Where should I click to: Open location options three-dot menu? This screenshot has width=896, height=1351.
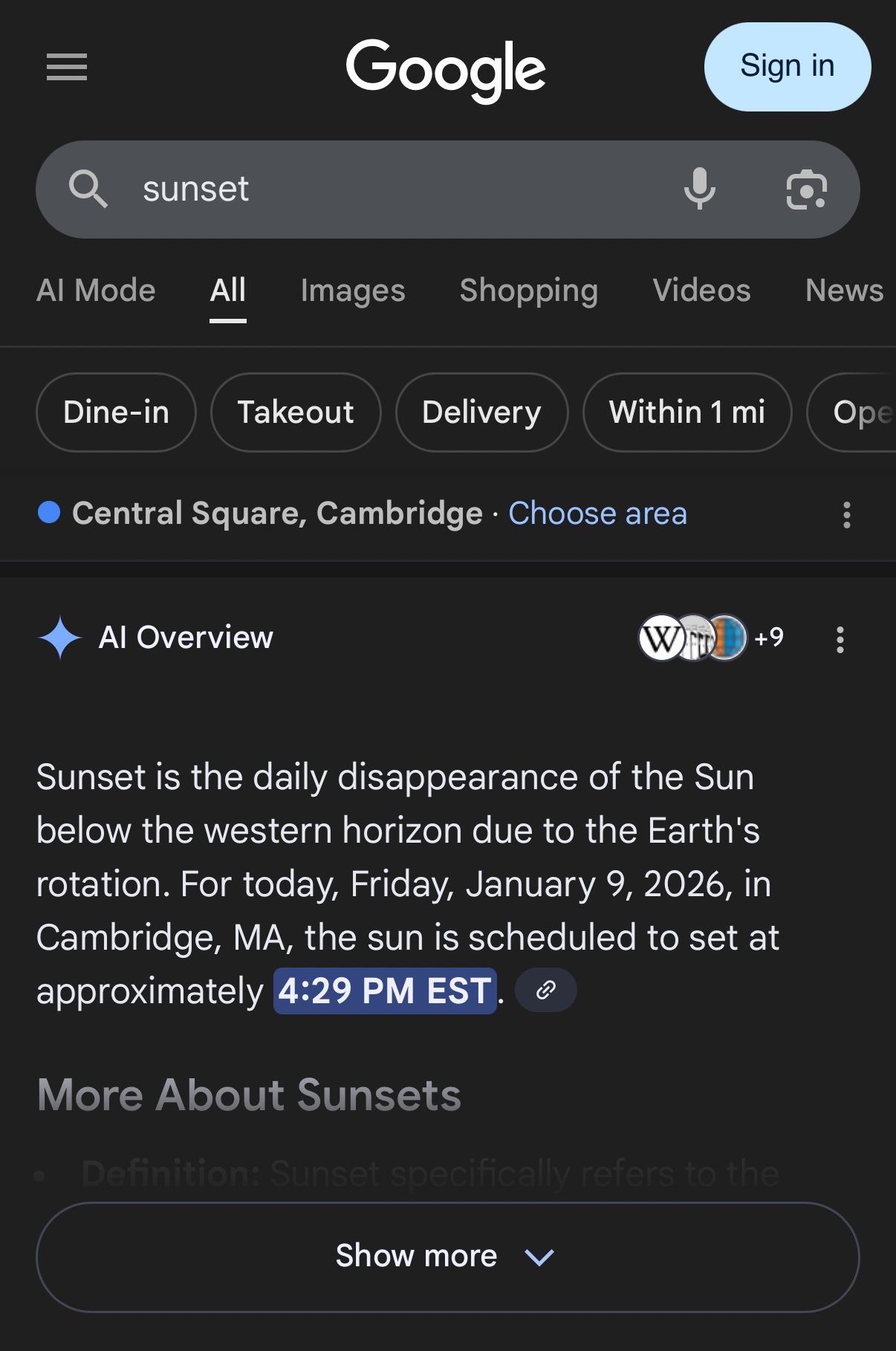point(846,514)
